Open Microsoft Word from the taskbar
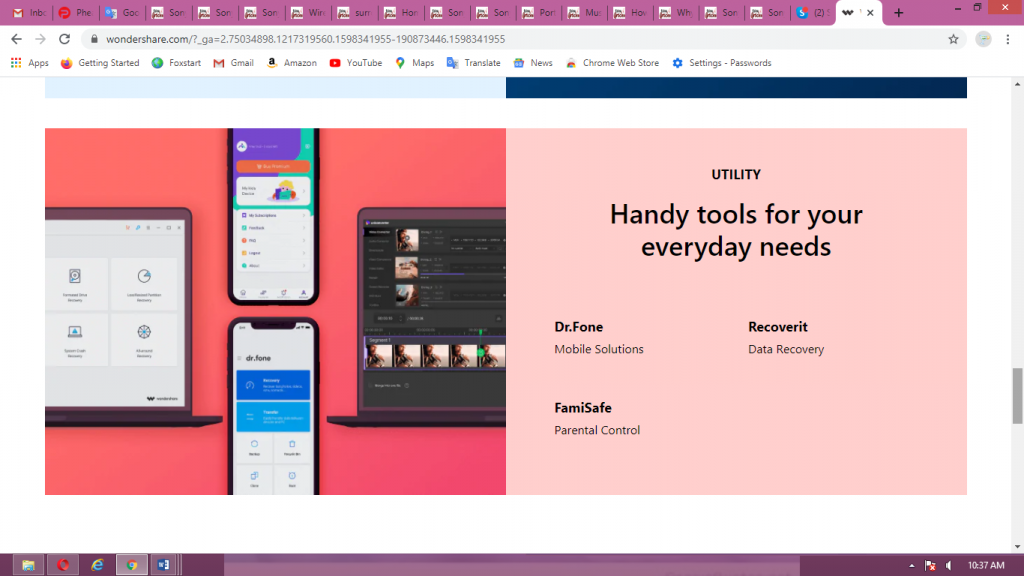 pos(162,565)
